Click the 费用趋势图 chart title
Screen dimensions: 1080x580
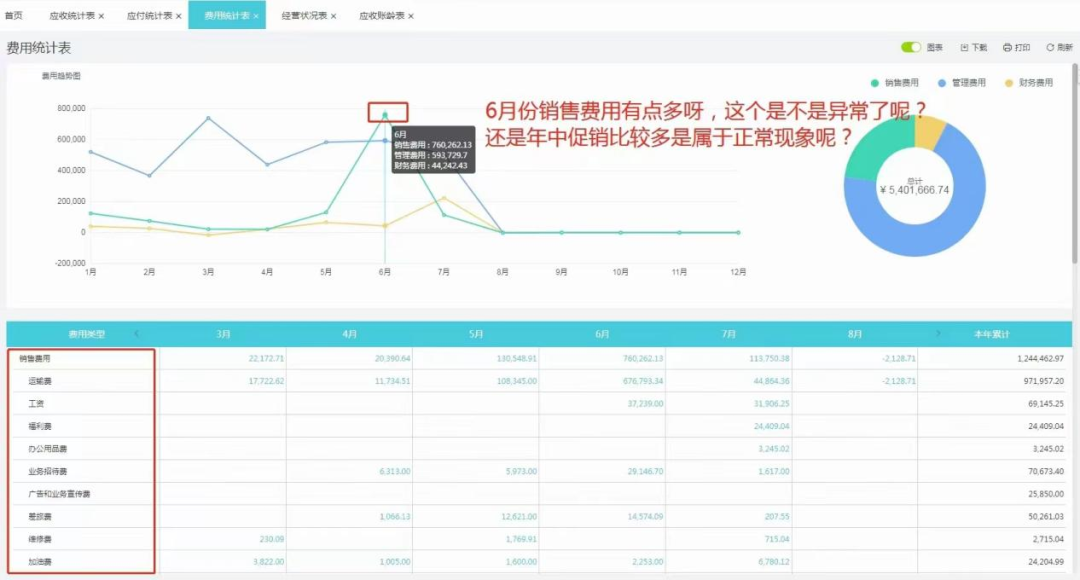[x=61, y=76]
